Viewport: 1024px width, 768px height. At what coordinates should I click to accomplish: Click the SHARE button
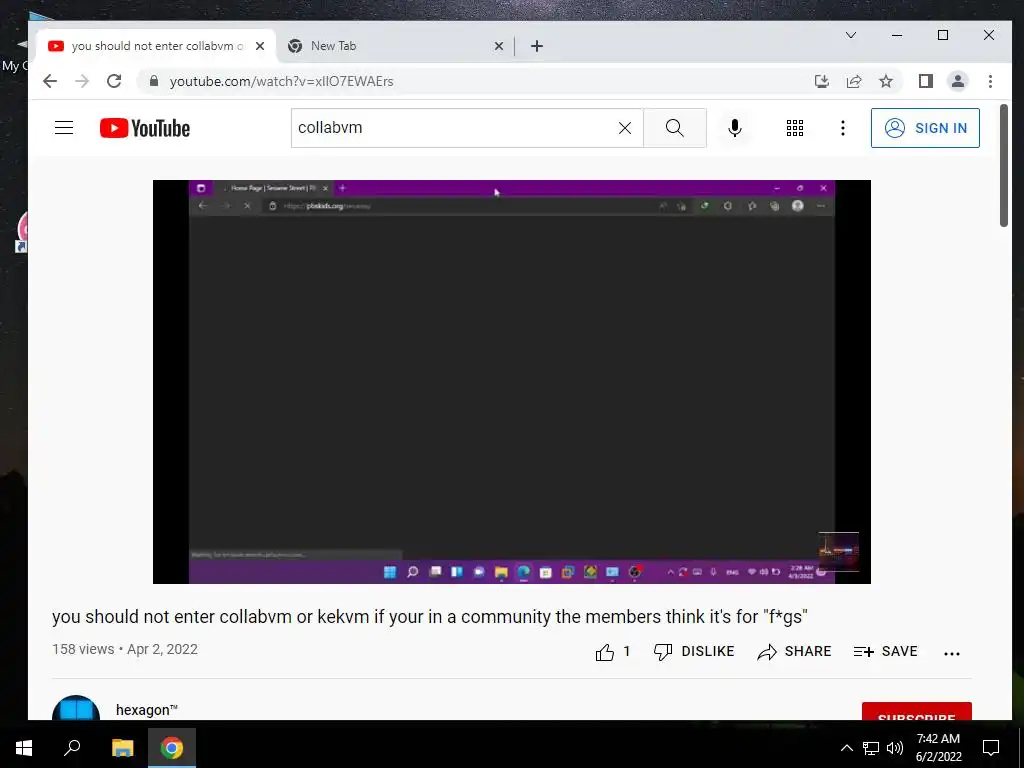point(793,652)
